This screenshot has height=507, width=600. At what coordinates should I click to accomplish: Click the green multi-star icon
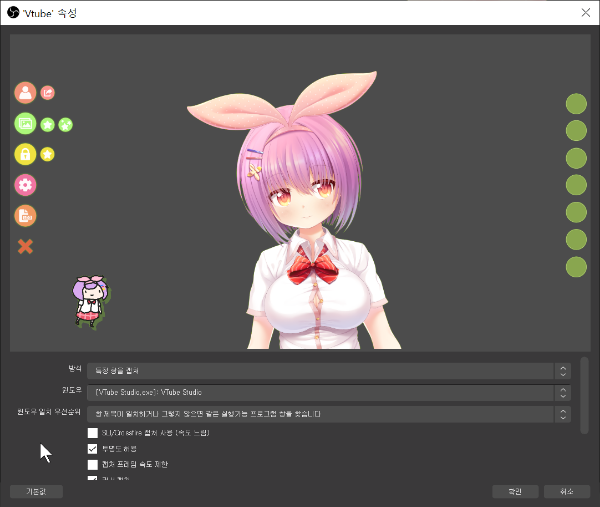tap(65, 125)
